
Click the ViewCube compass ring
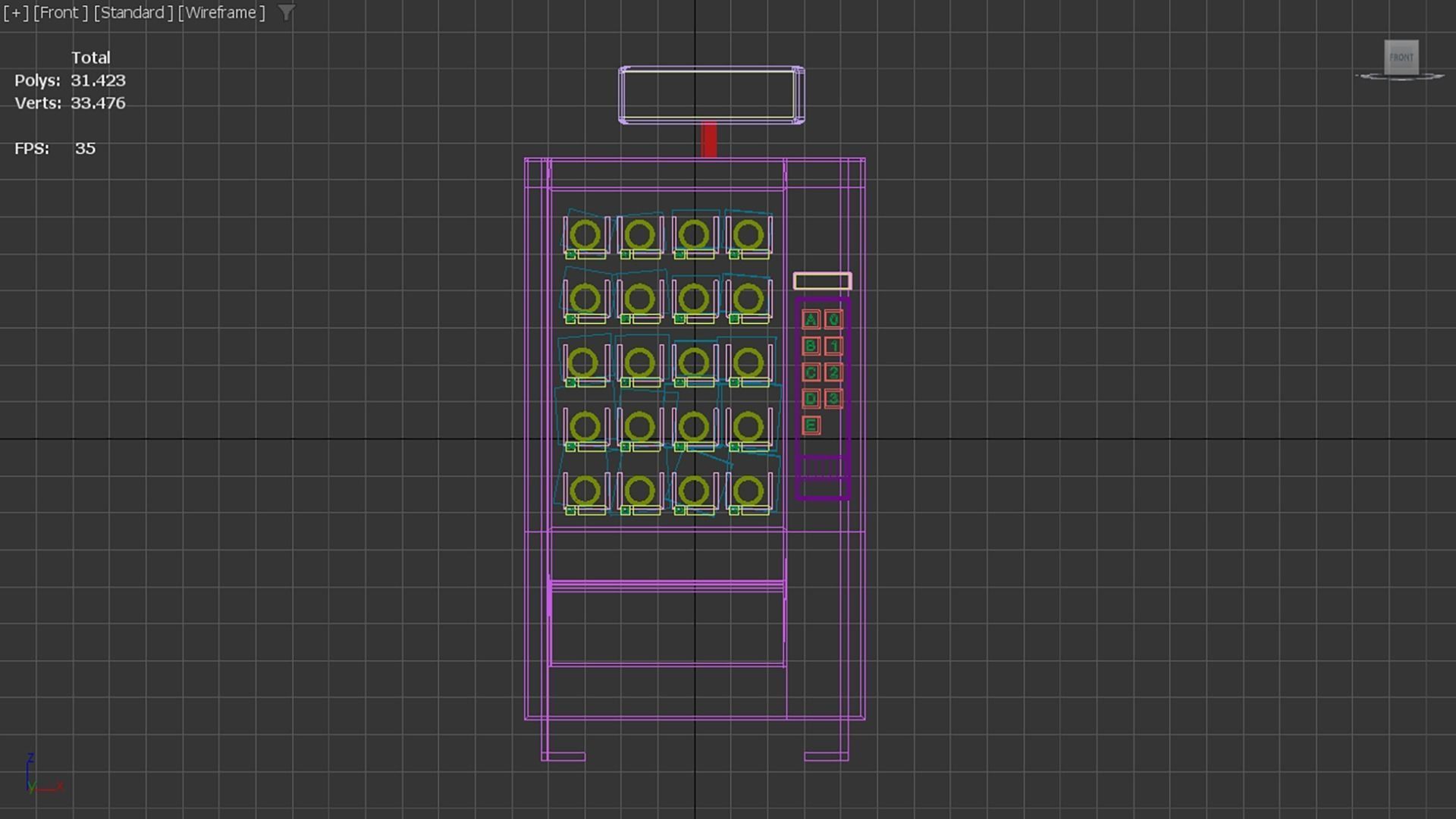[x=1400, y=77]
